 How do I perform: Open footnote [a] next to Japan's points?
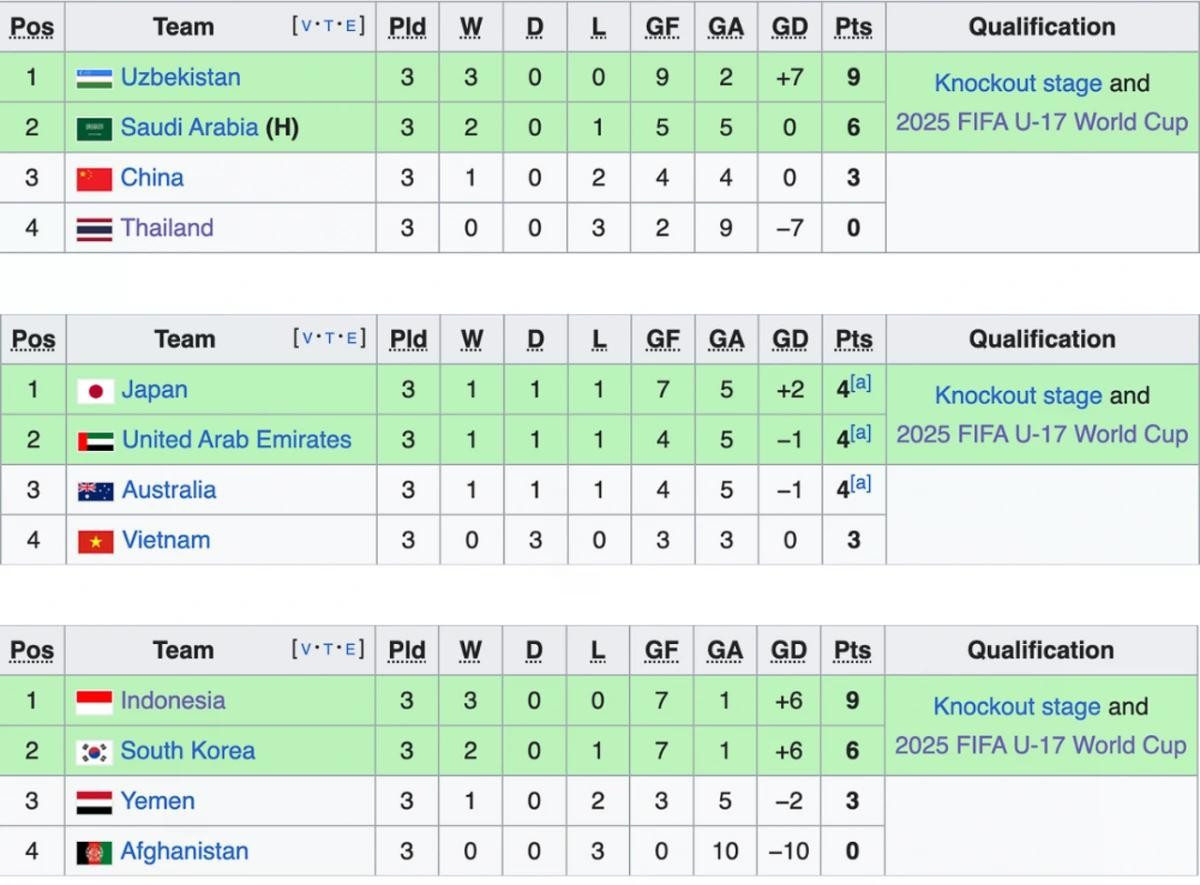pos(861,383)
